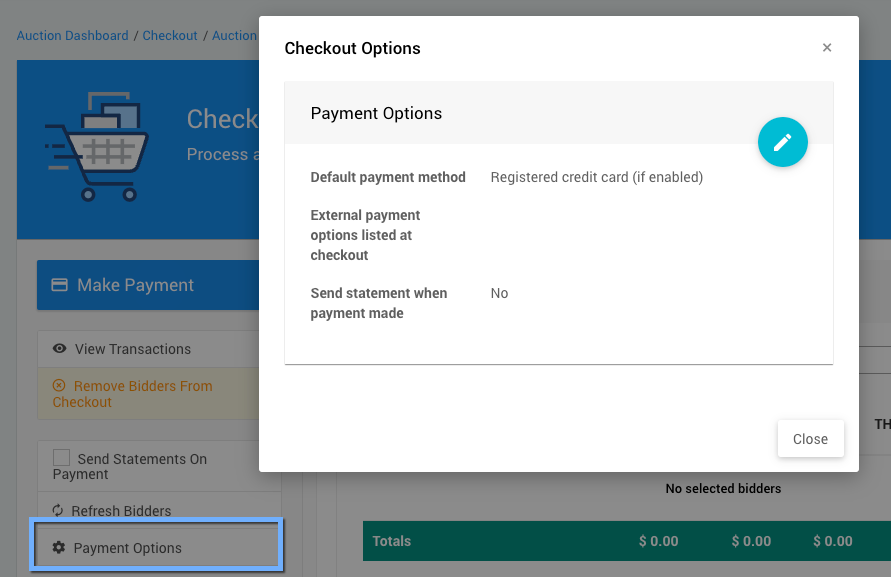891x577 pixels.
Task: Click the pencil edit button in Payment Options
Action: [782, 142]
